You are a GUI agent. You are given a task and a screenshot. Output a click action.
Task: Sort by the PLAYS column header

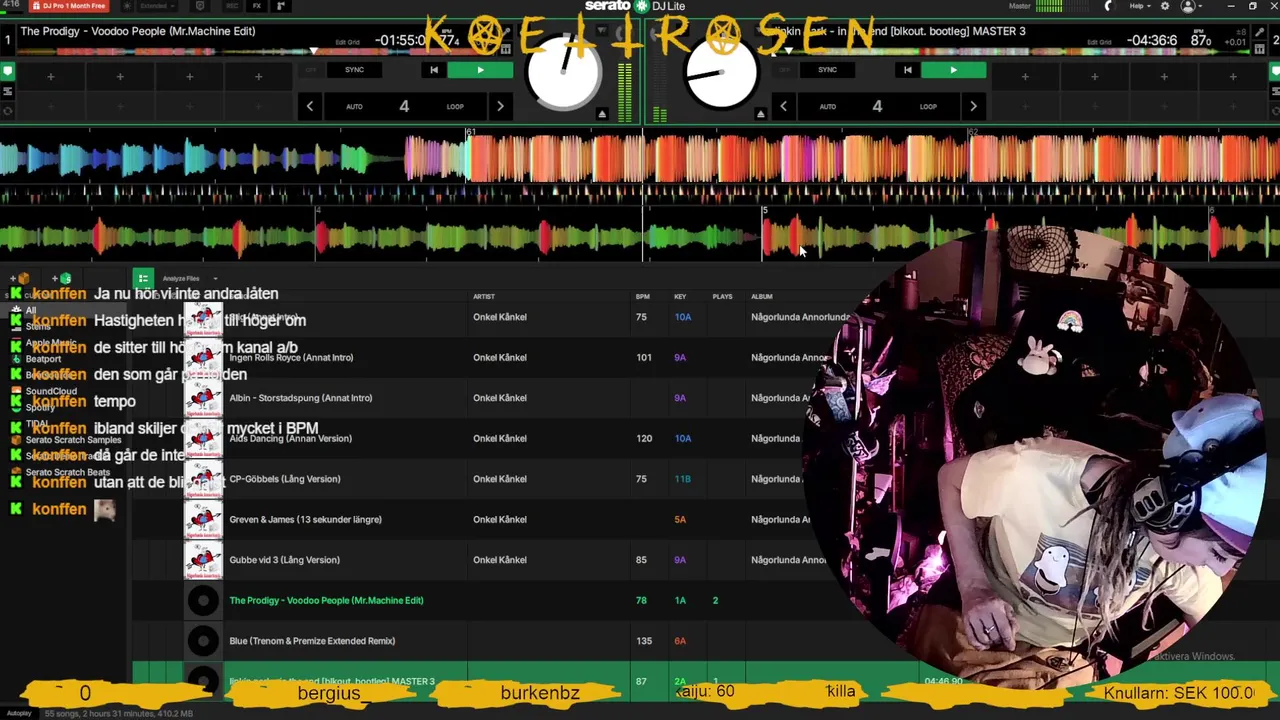pyautogui.click(x=722, y=296)
